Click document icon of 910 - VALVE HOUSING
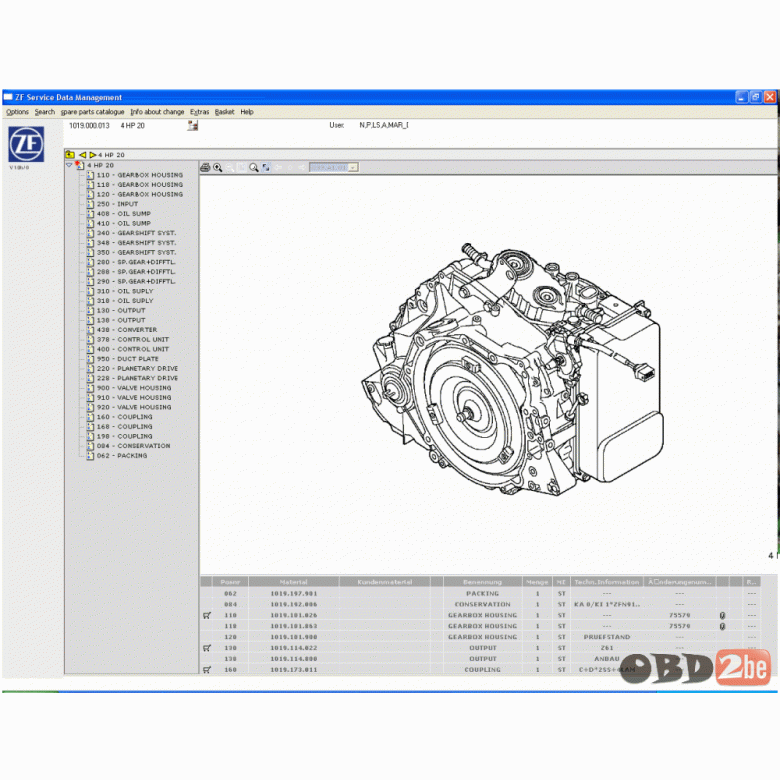Image resolution: width=780 pixels, height=780 pixels. click(x=90, y=397)
